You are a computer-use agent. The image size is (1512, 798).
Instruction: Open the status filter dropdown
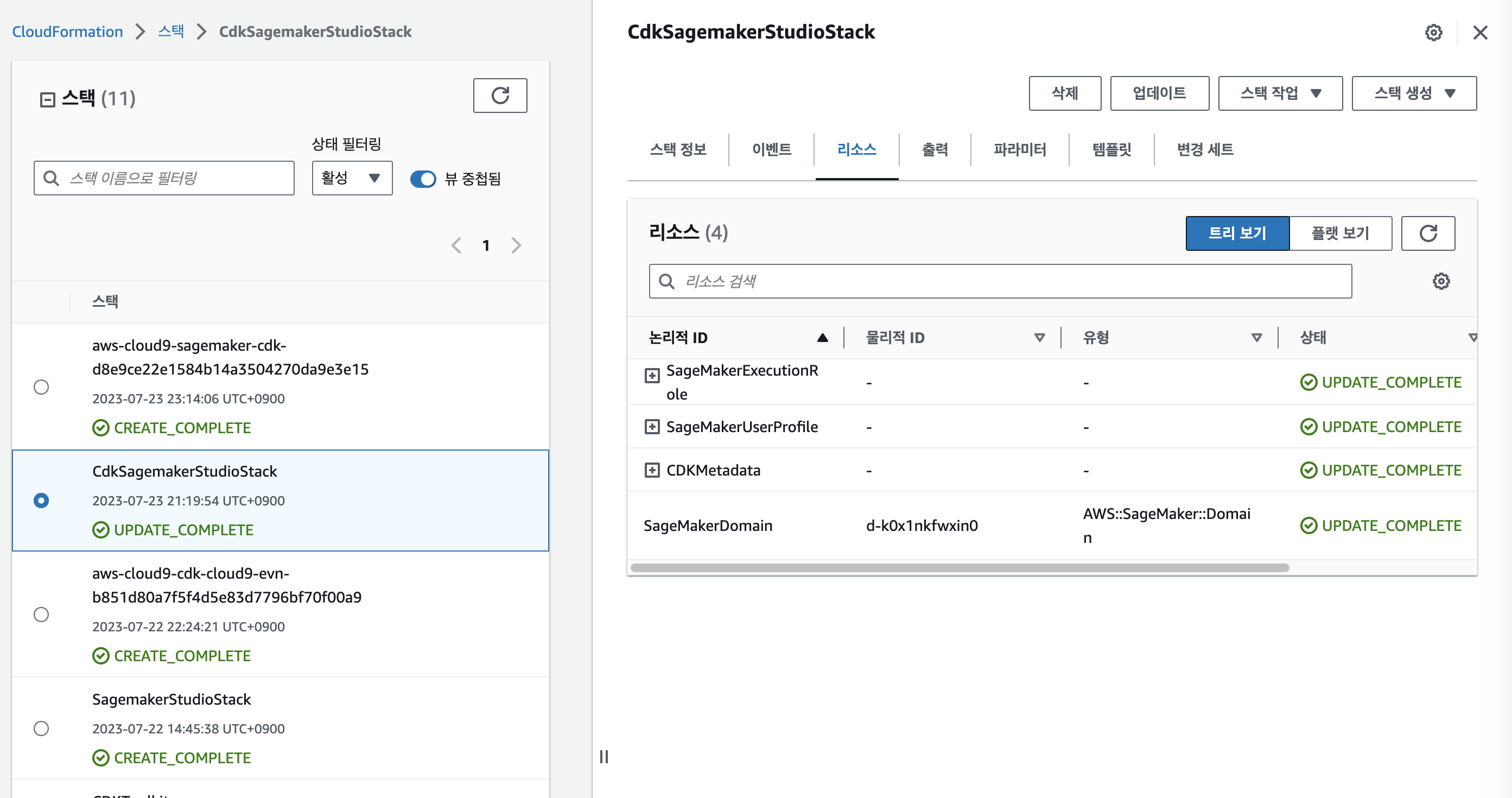(352, 178)
